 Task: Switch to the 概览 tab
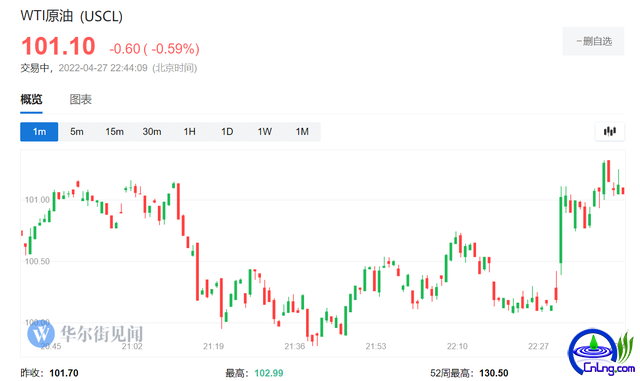(x=31, y=99)
